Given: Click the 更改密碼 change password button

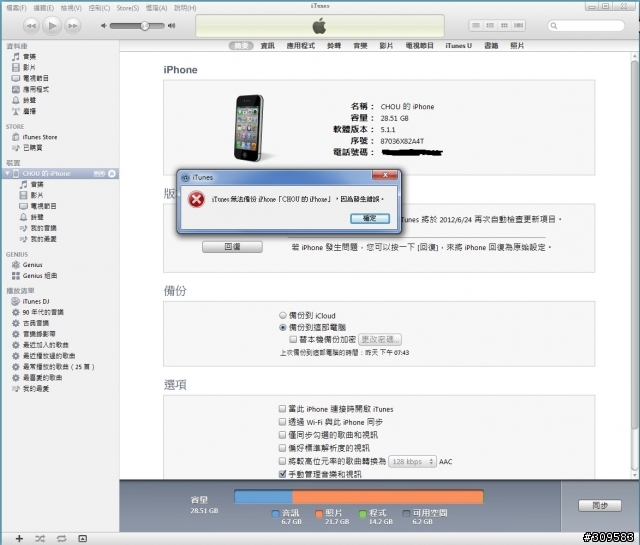Looking at the screenshot, I should click(x=380, y=339).
